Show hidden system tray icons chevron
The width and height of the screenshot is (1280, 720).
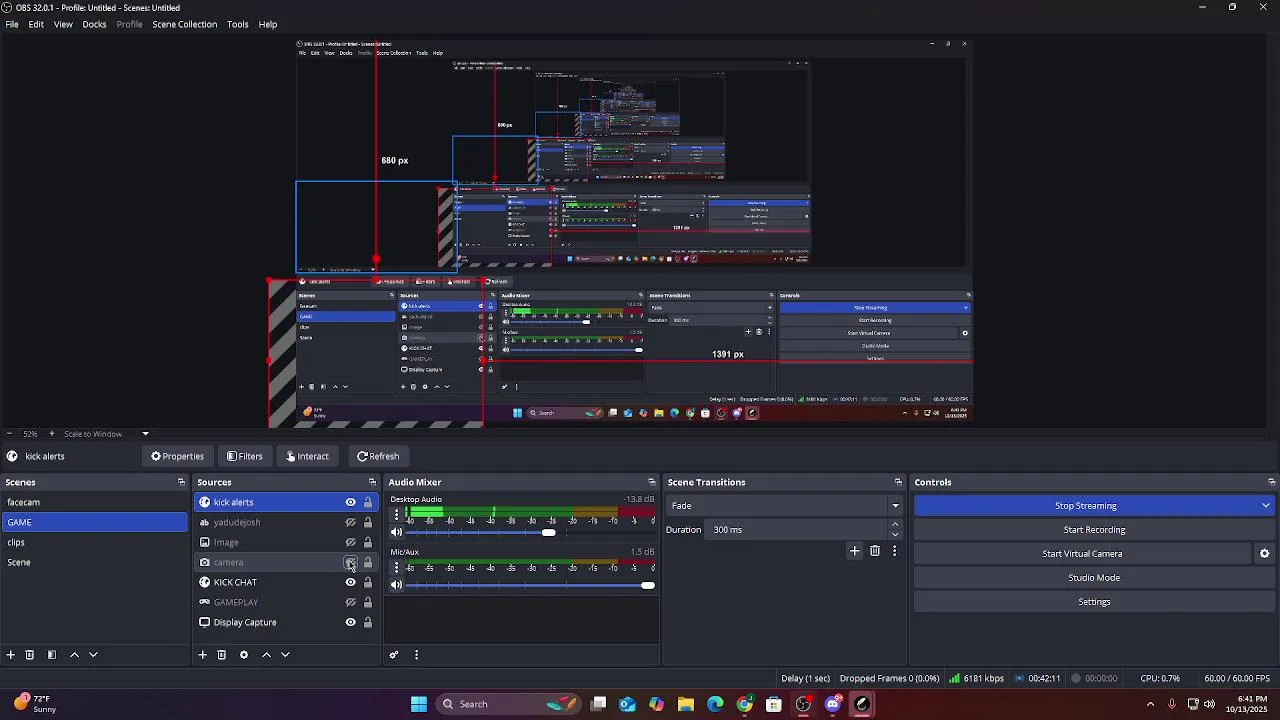1150,704
